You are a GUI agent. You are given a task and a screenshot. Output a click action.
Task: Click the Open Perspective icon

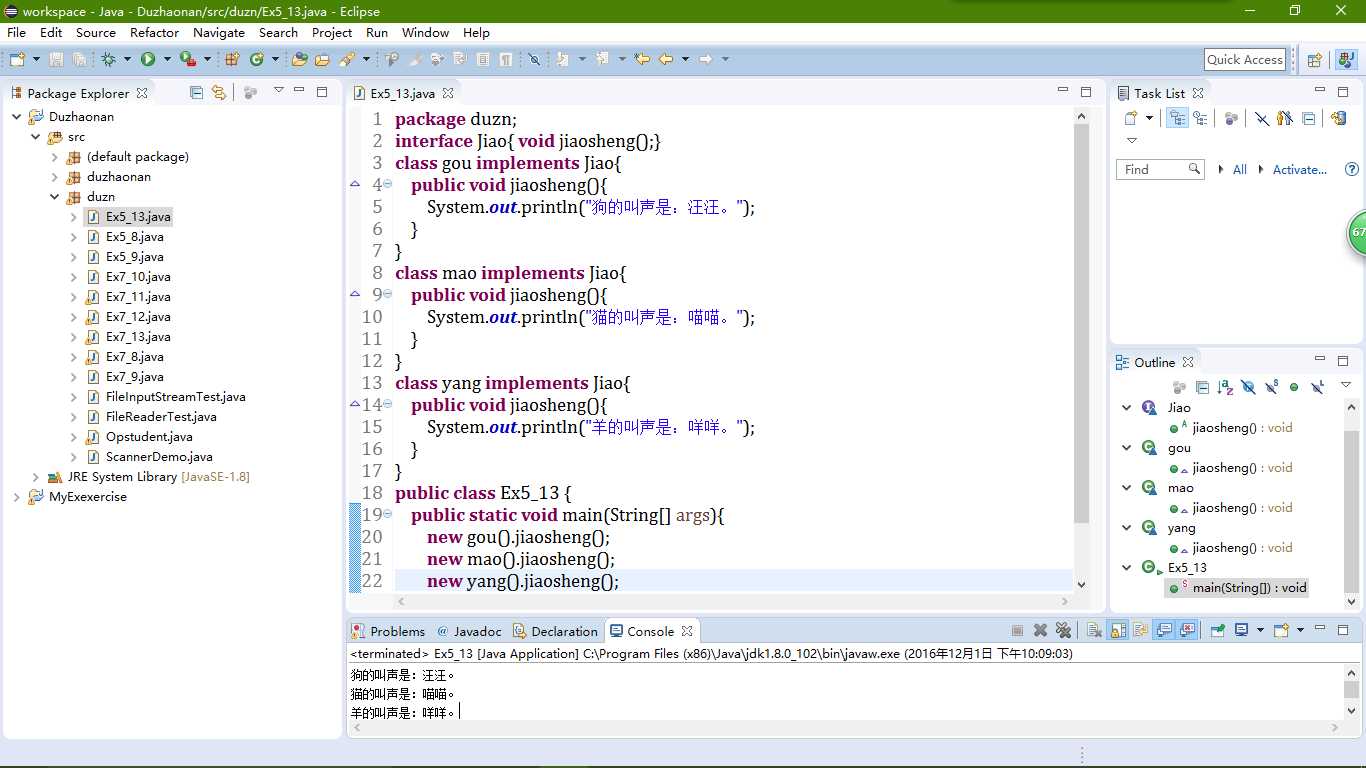tap(1315, 60)
